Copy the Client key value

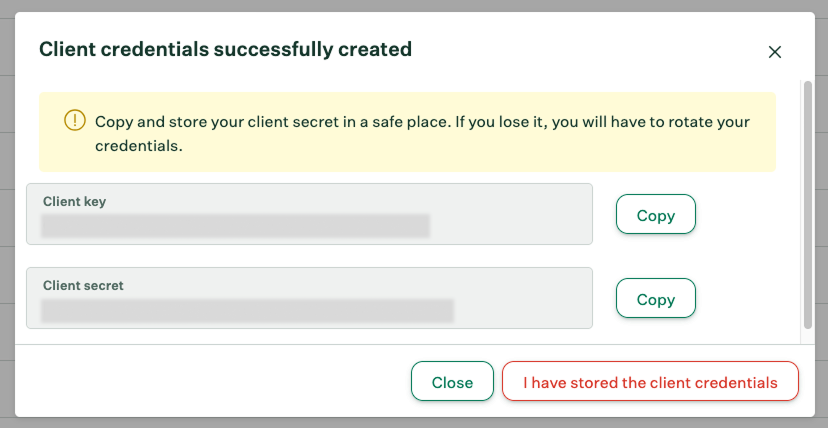655,215
